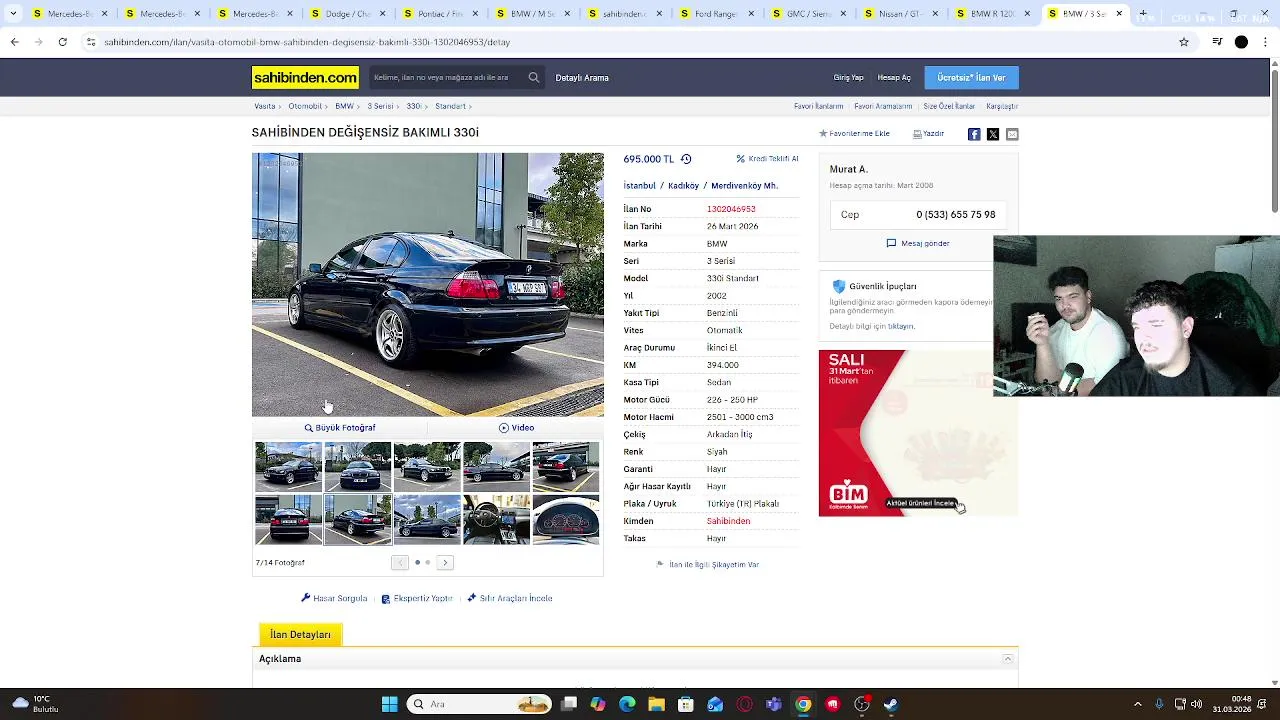Screen dimensions: 1280x720
Task: Open Steam from taskbar
Action: (x=890, y=704)
